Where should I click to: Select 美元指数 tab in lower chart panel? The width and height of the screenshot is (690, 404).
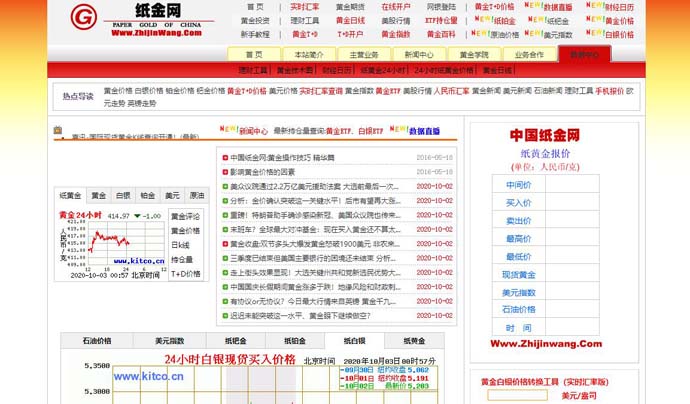(x=169, y=341)
